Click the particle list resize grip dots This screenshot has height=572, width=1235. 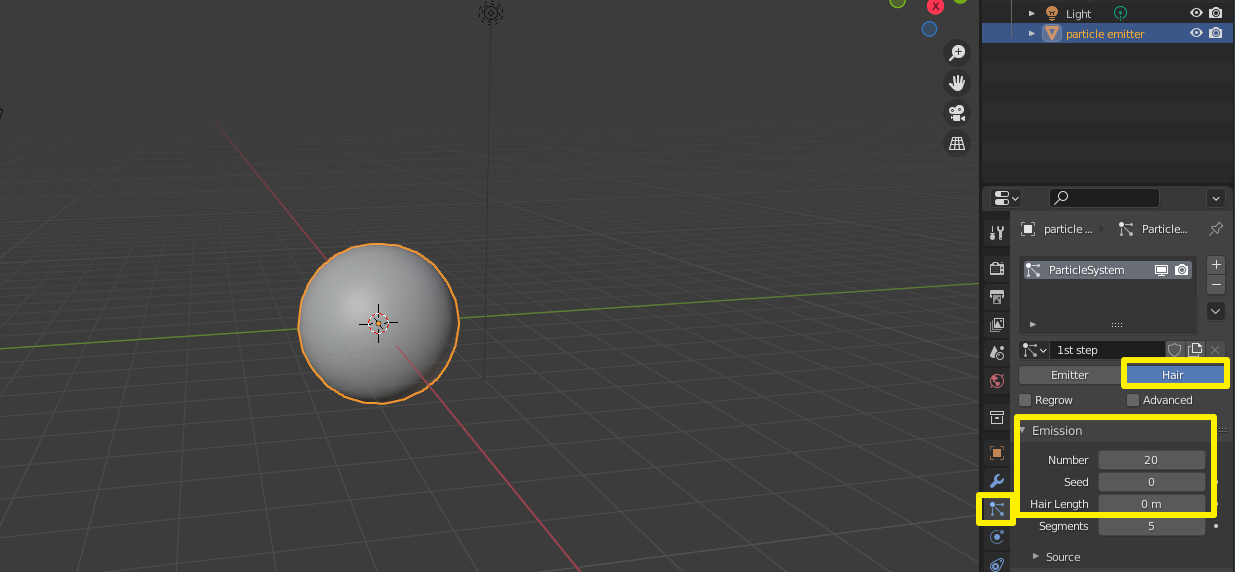coord(1117,325)
